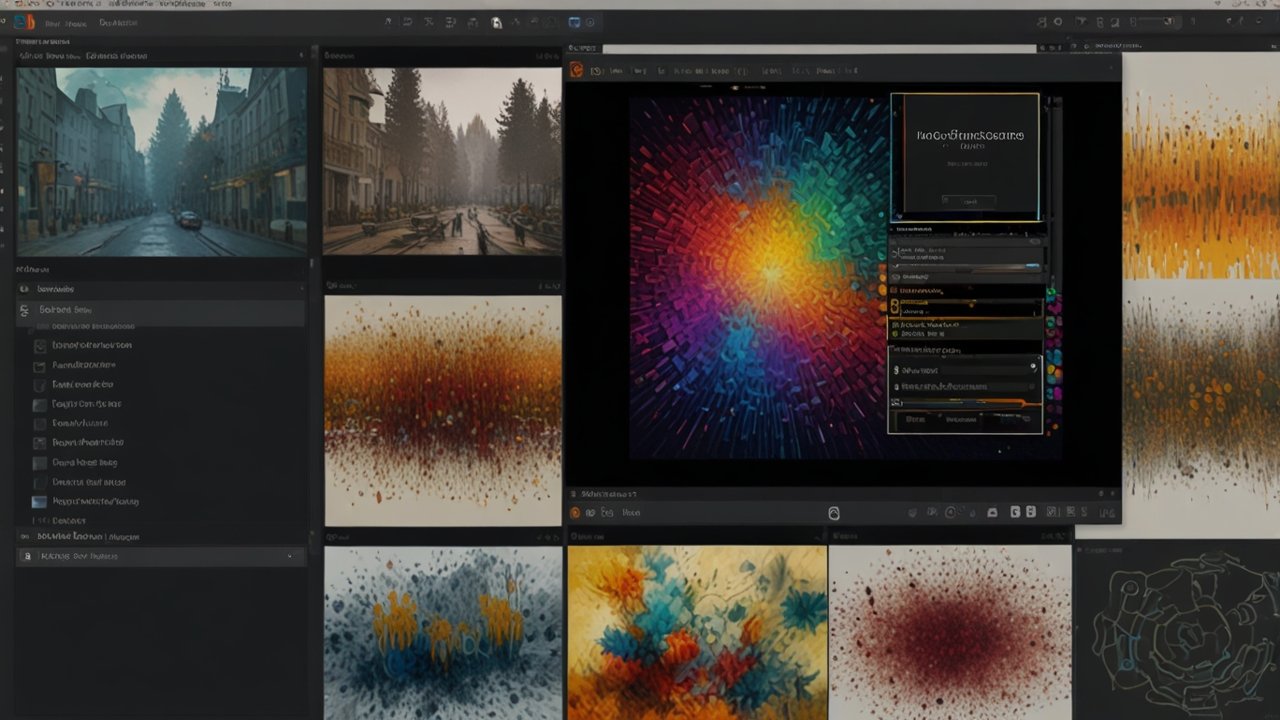Click the white icon in the top toolbar

tap(497, 22)
